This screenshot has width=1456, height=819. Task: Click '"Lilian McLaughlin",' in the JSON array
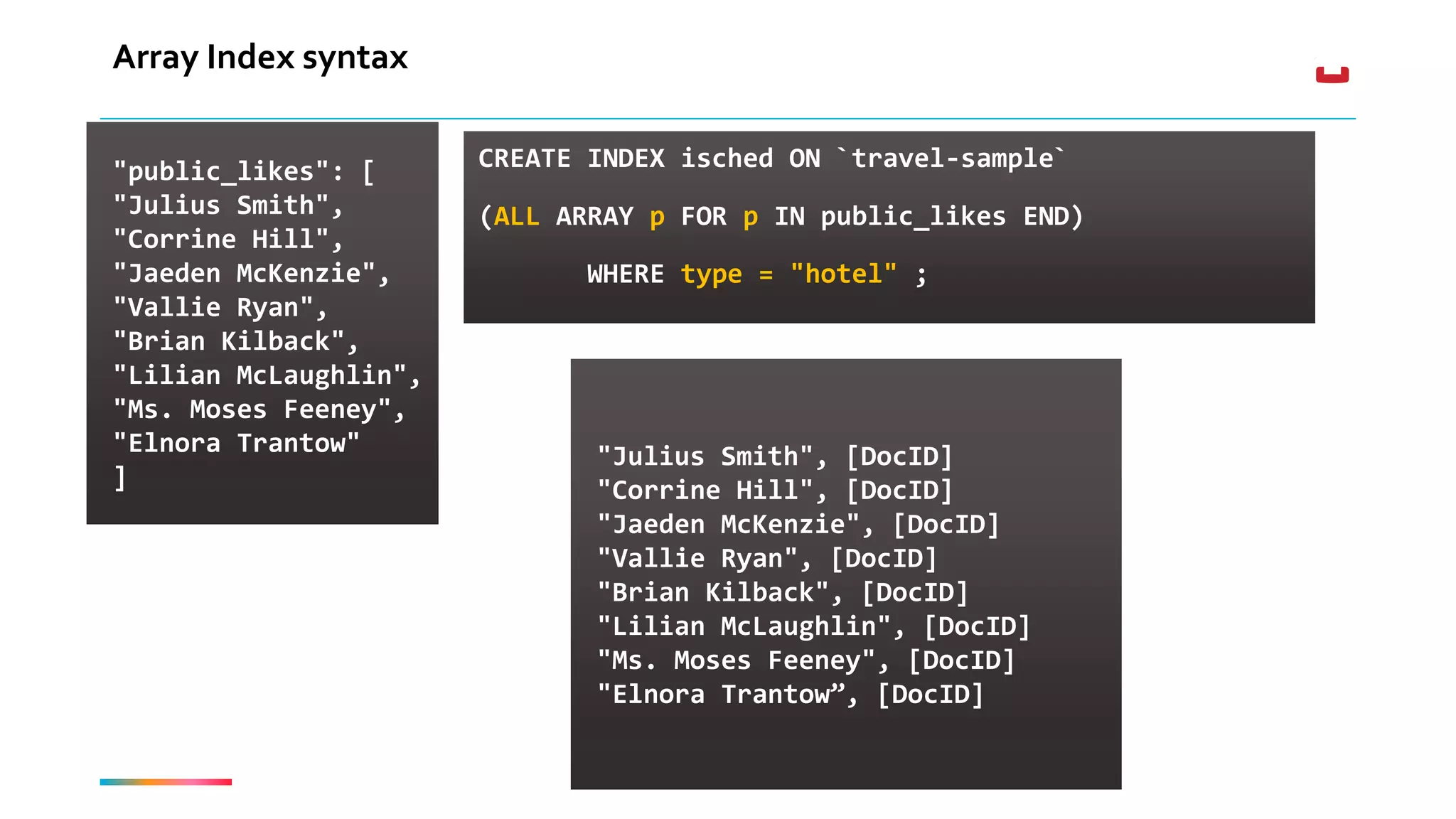point(267,376)
